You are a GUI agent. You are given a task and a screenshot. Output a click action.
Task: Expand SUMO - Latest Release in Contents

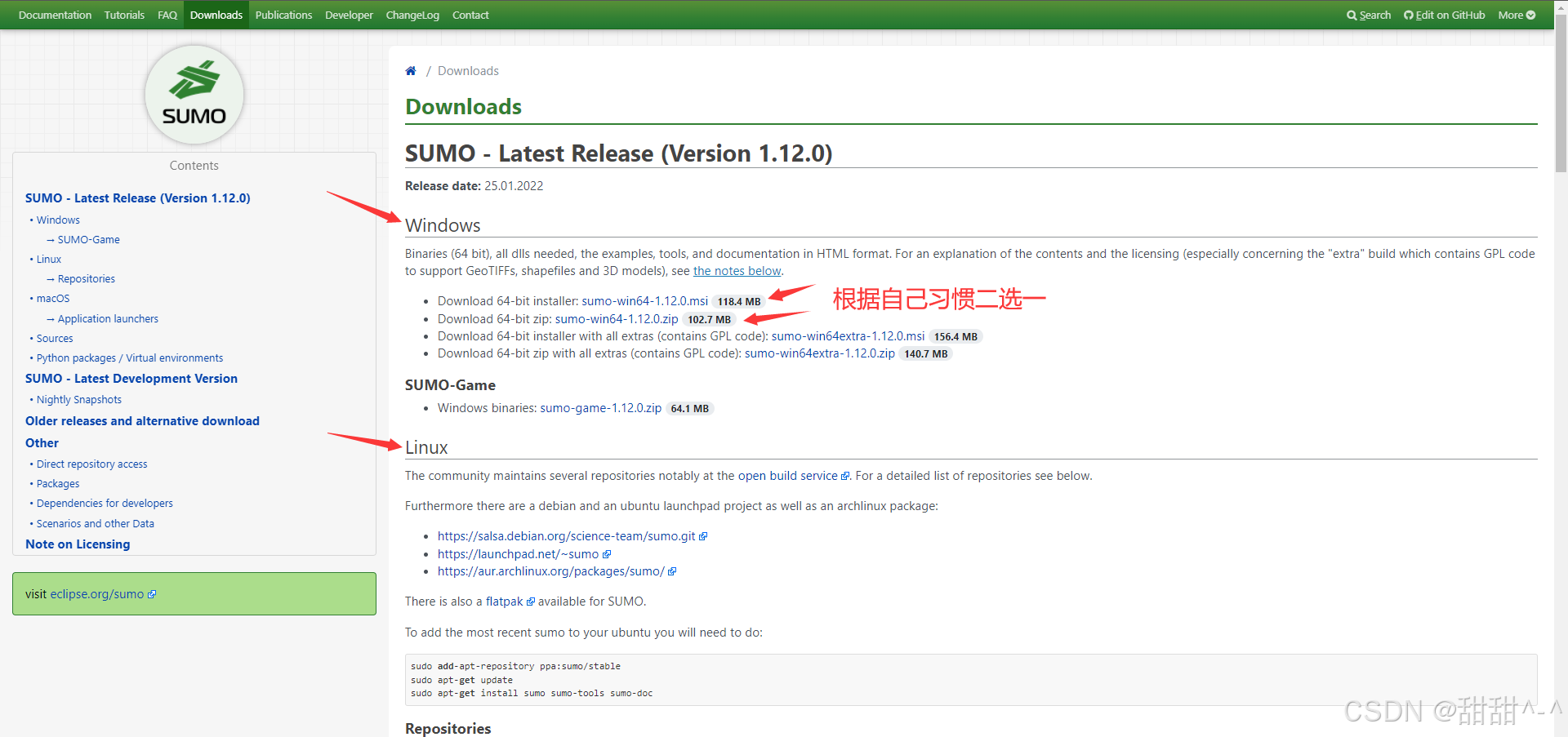(137, 198)
